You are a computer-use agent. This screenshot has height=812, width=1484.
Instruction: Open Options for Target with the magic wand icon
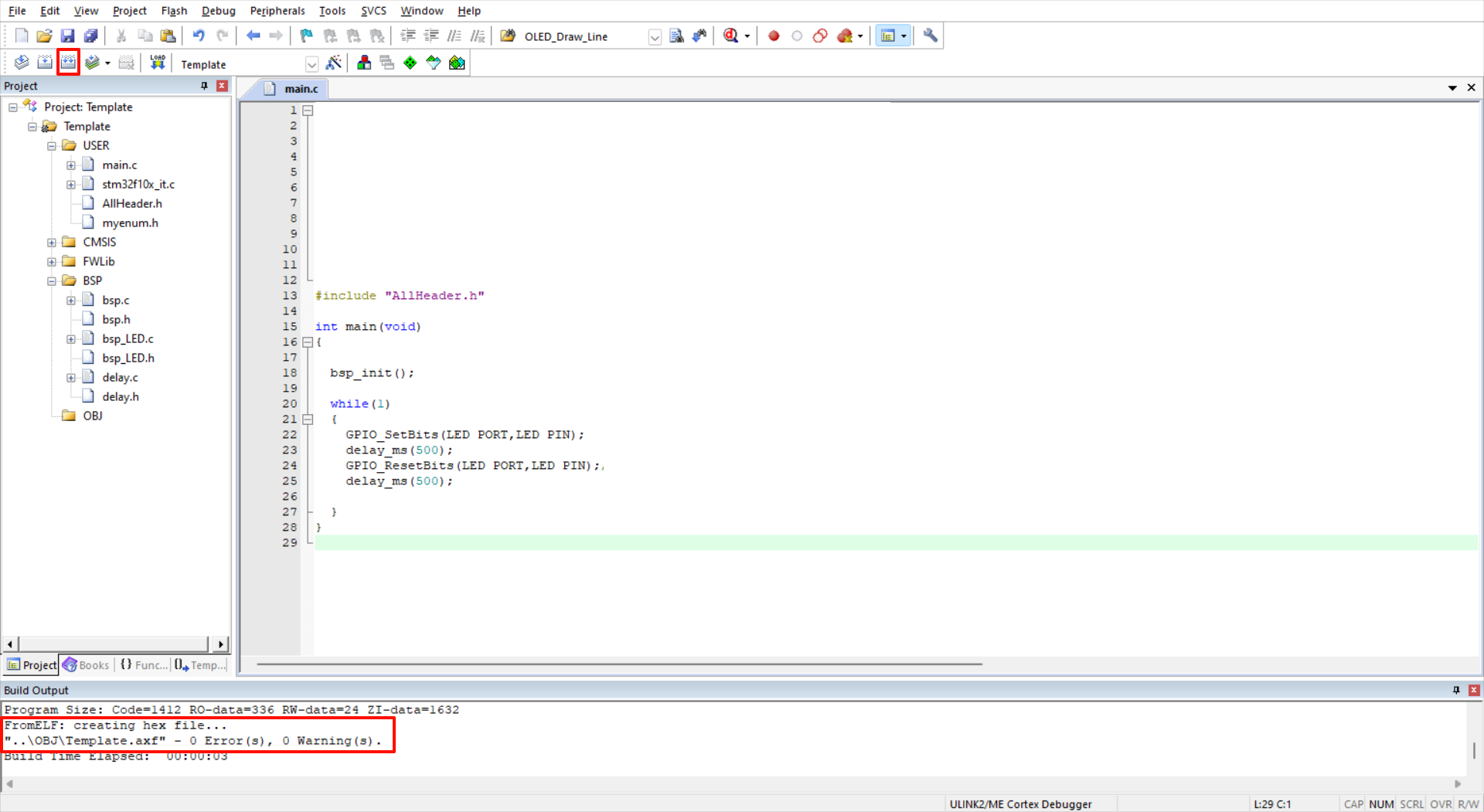pos(334,63)
